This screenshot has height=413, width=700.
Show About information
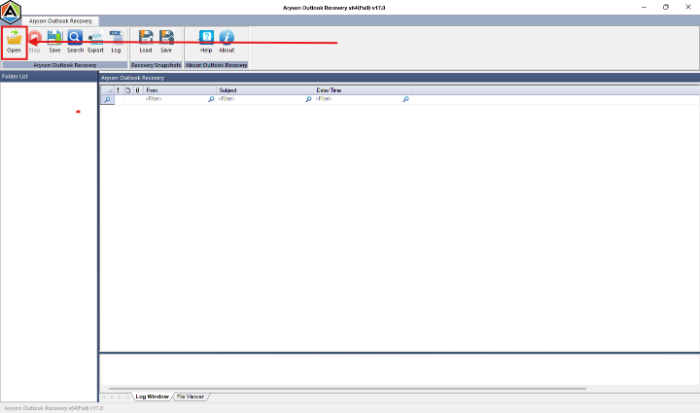[x=226, y=42]
